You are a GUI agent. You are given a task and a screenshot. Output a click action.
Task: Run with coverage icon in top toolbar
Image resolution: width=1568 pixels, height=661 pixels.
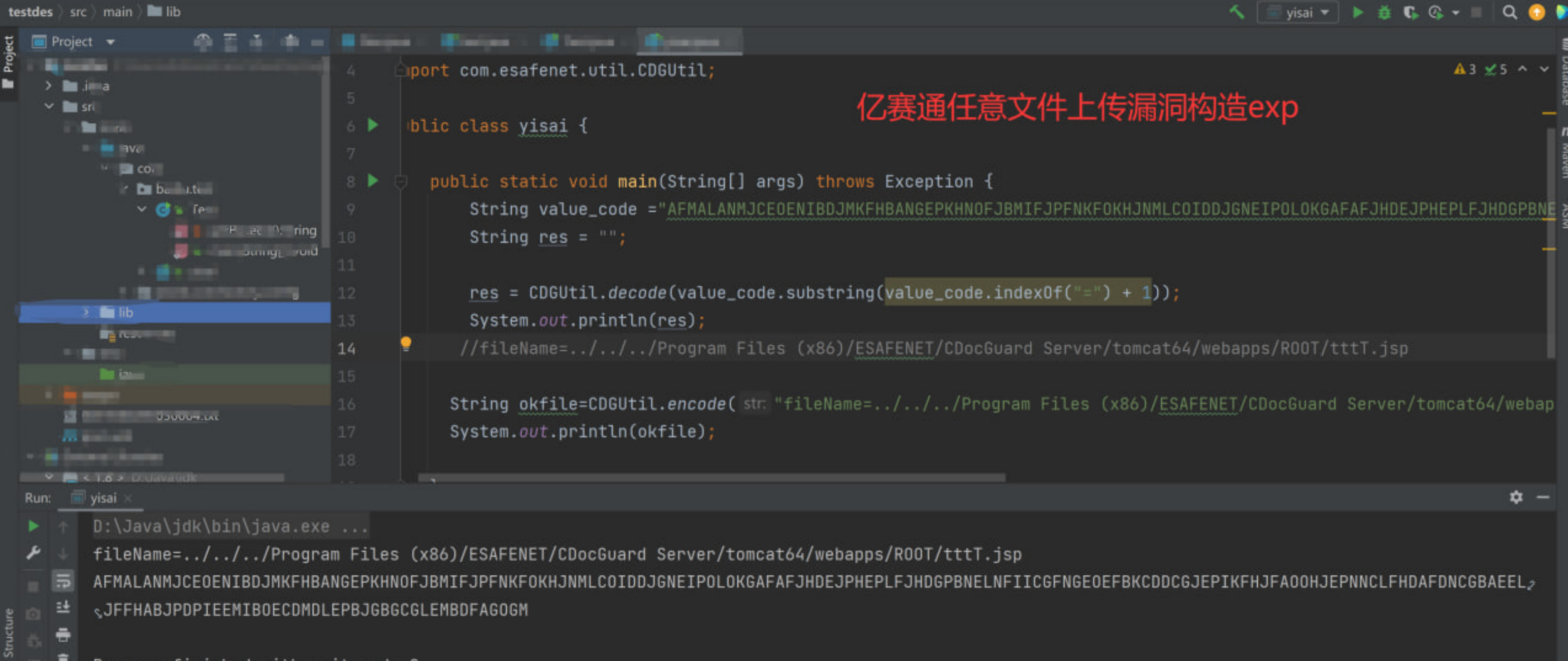point(1410,12)
